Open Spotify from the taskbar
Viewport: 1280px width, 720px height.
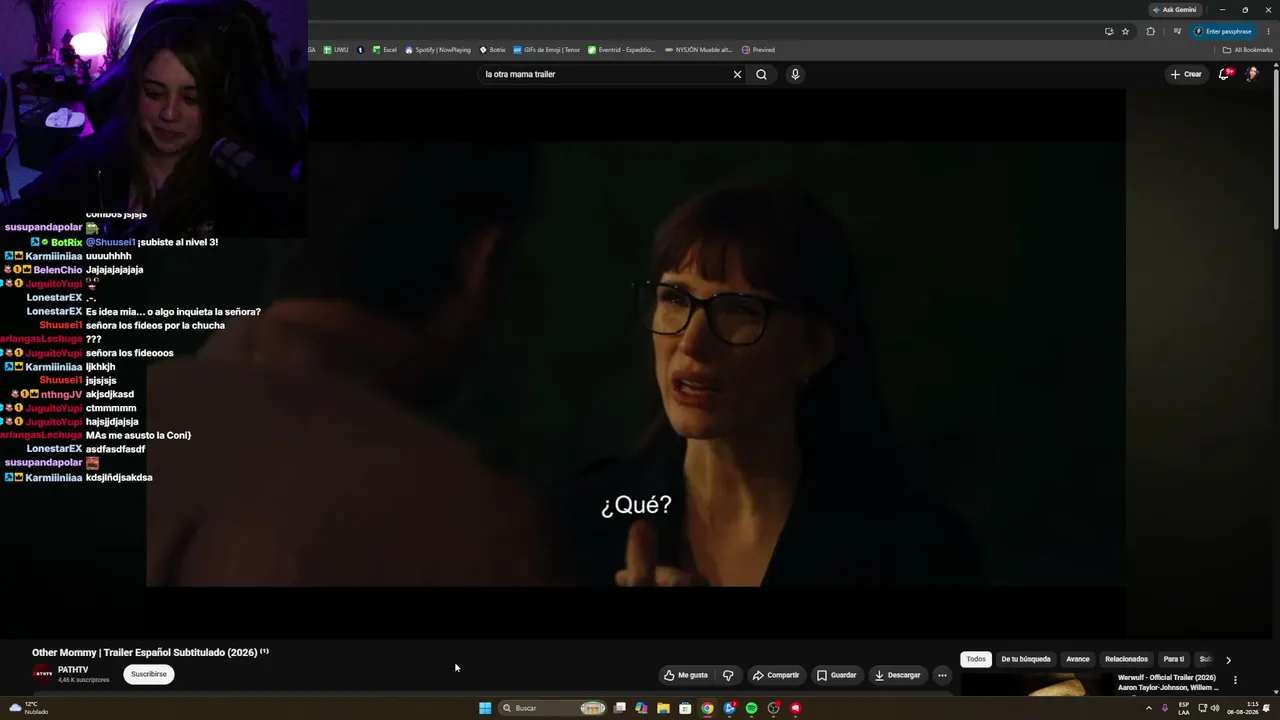(x=751, y=708)
